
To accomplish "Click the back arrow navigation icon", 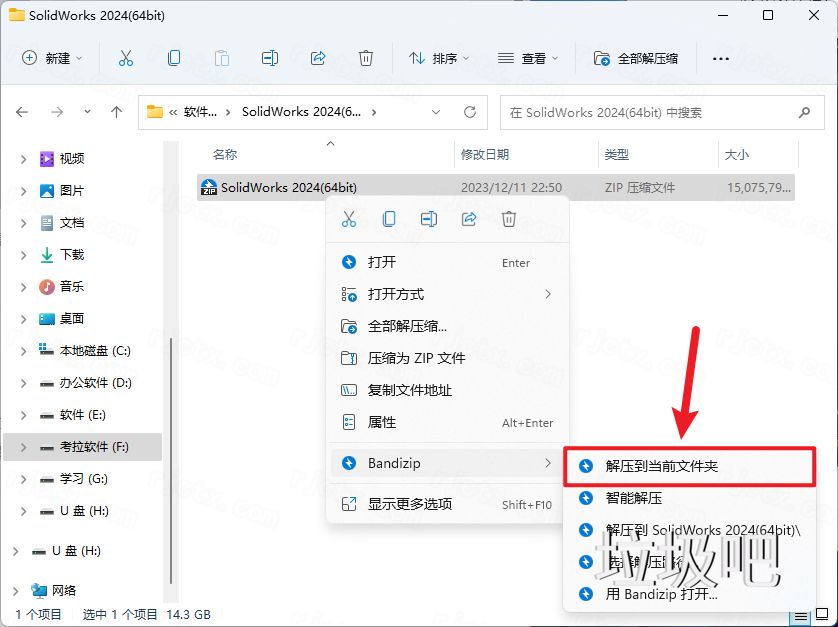I will pos(22,112).
